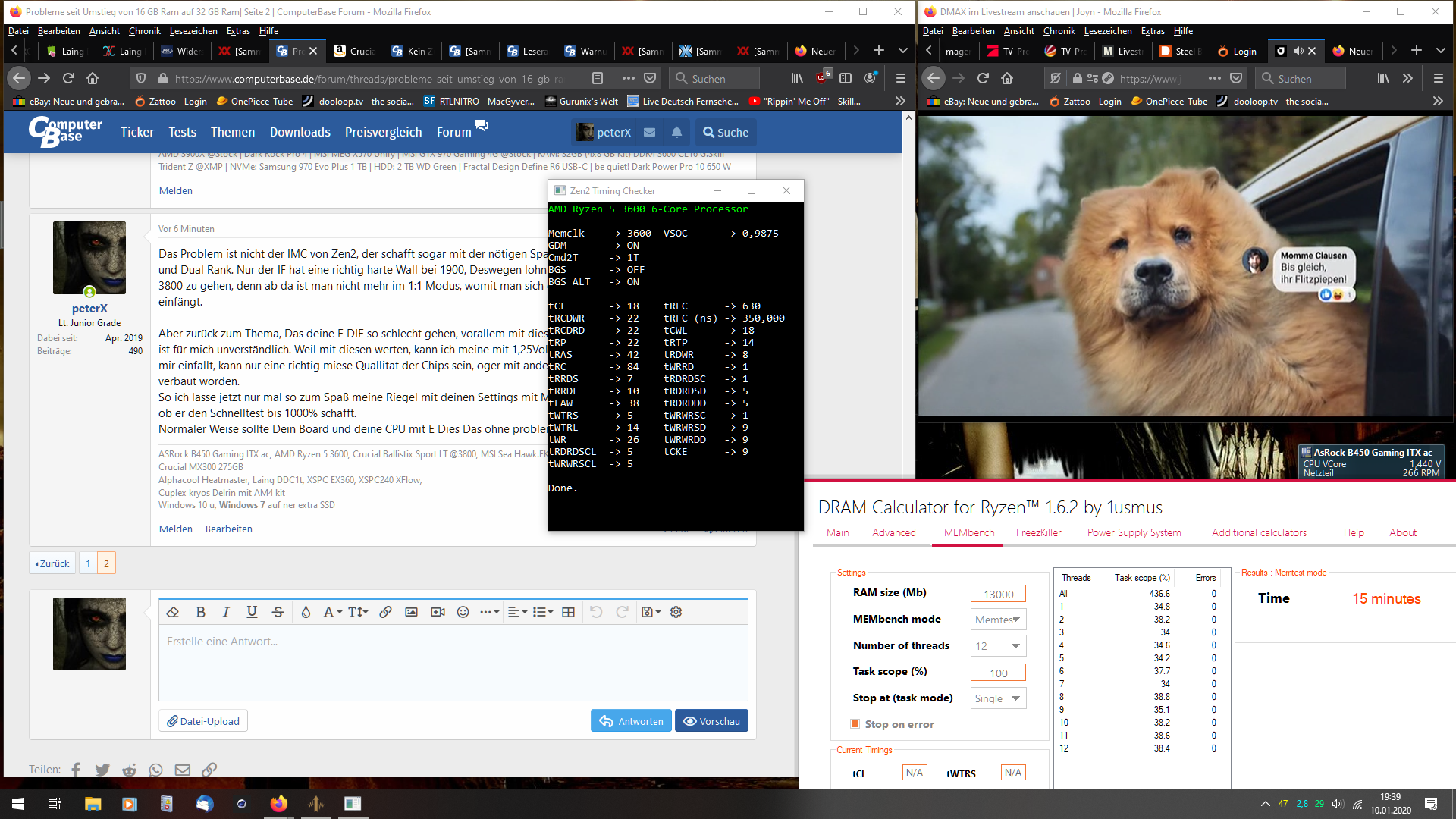This screenshot has height=819, width=1456.
Task: Mute the DMAX livestream tab
Action: point(1298,51)
